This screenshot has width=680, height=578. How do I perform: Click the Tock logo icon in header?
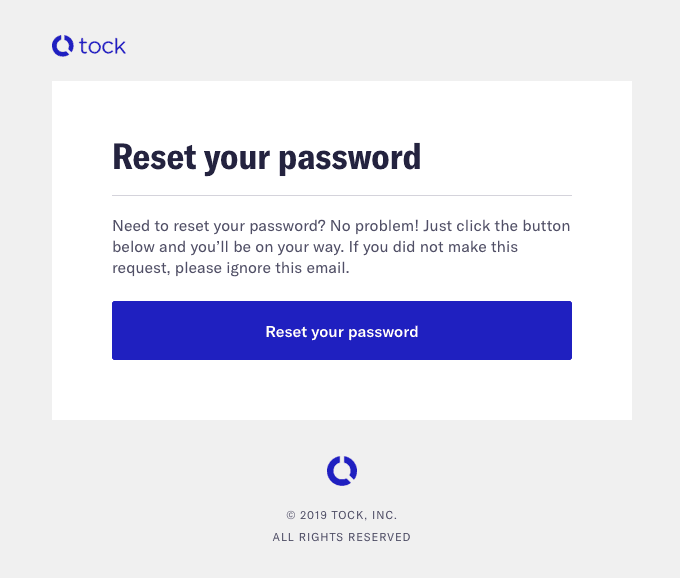pyautogui.click(x=63, y=46)
